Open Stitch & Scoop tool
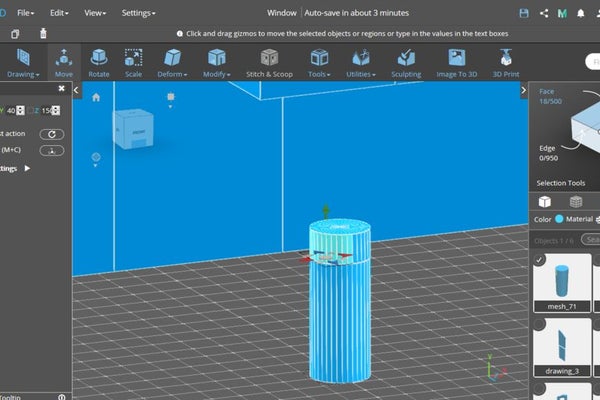Viewport: 600px width, 400px height. [269, 62]
